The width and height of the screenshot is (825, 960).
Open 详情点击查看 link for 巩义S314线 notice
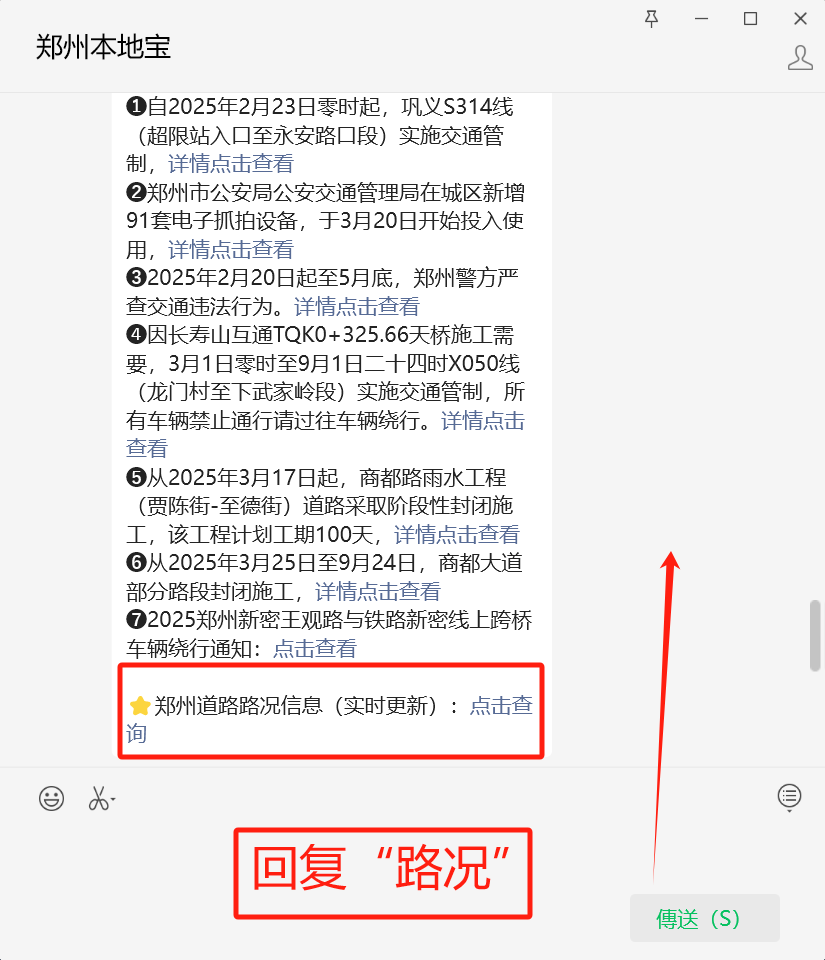click(x=231, y=163)
